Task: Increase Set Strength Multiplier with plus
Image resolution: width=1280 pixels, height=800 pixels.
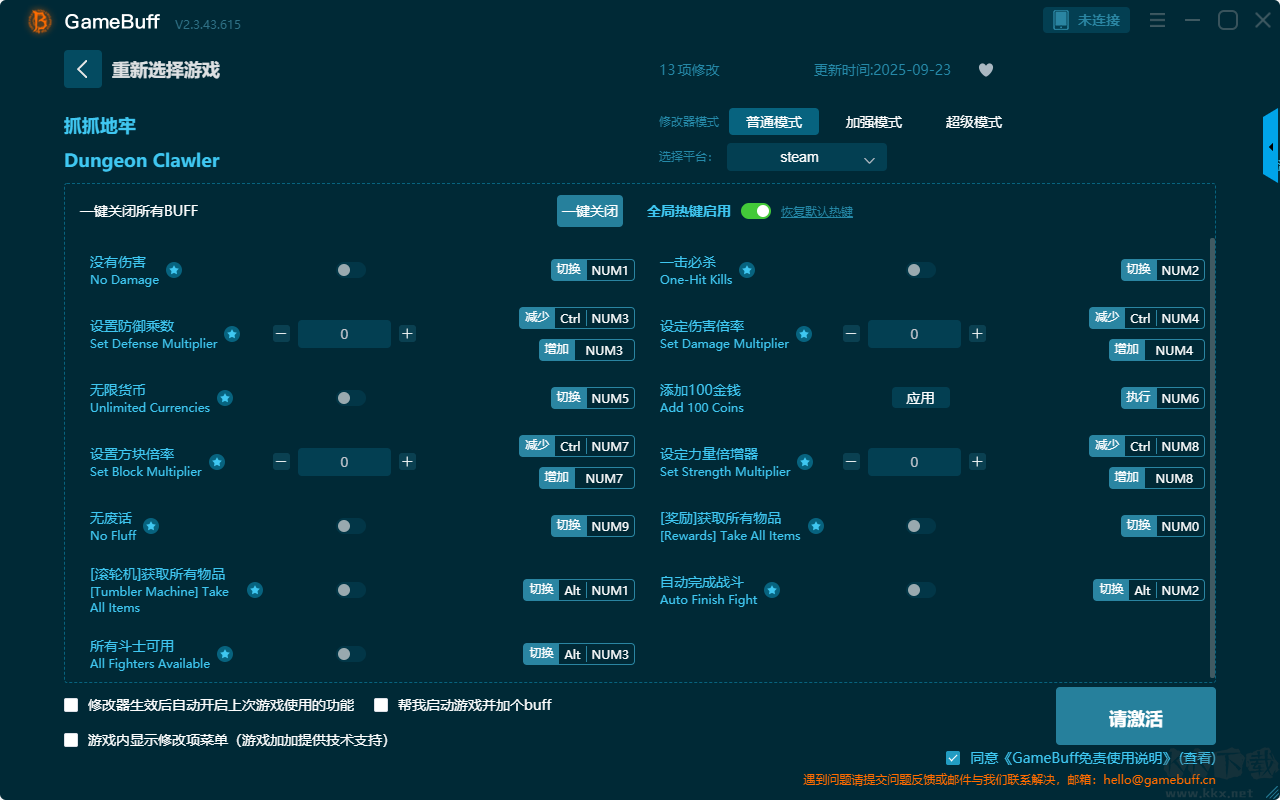Action: 977,462
